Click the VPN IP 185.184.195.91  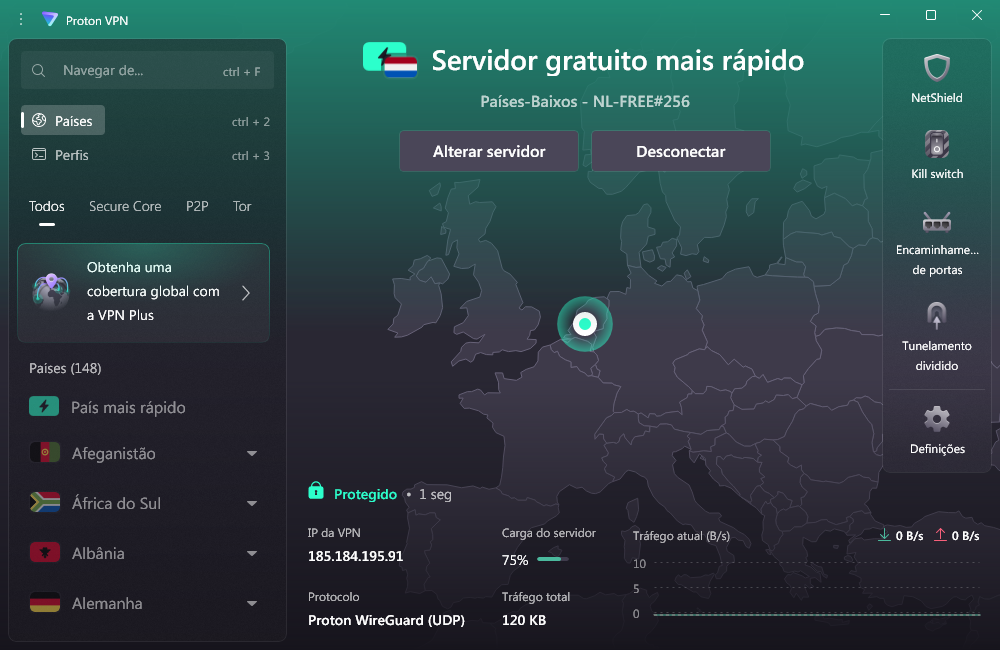[x=355, y=556]
